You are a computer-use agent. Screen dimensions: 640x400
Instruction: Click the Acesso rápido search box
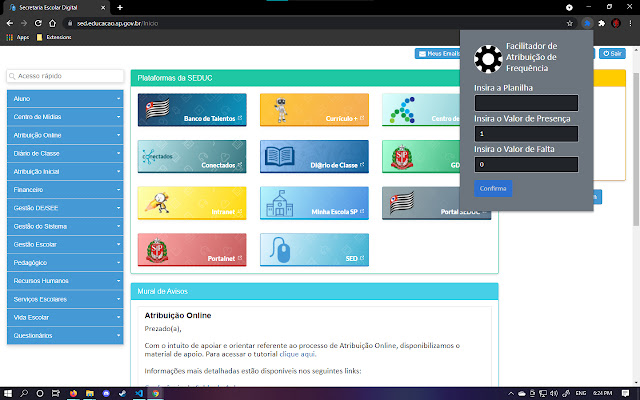[x=65, y=76]
